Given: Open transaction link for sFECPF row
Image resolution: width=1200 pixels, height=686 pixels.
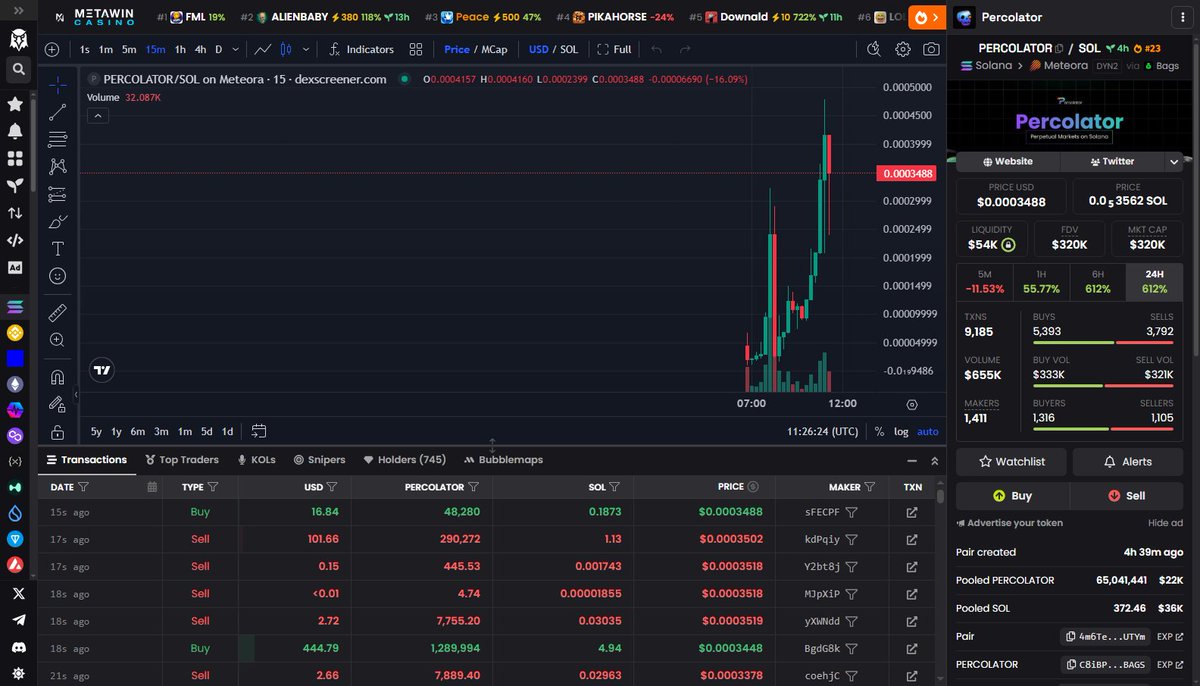Looking at the screenshot, I should 912,512.
